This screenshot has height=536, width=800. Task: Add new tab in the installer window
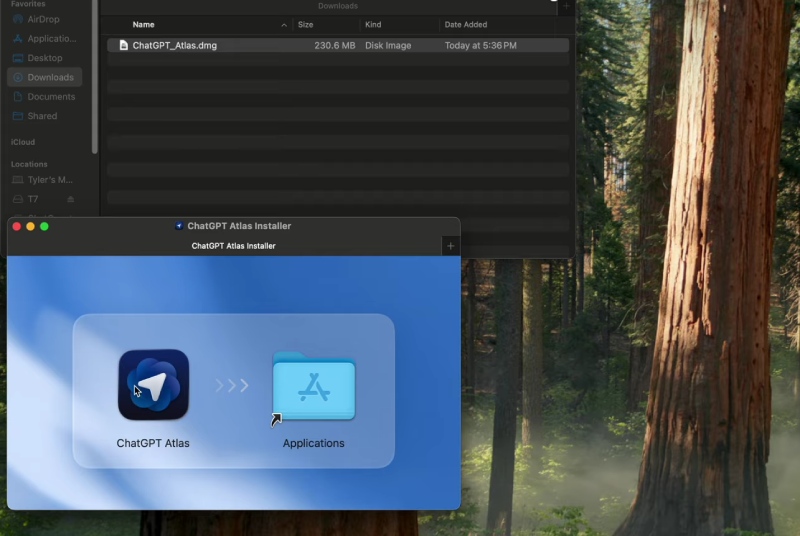coord(450,246)
